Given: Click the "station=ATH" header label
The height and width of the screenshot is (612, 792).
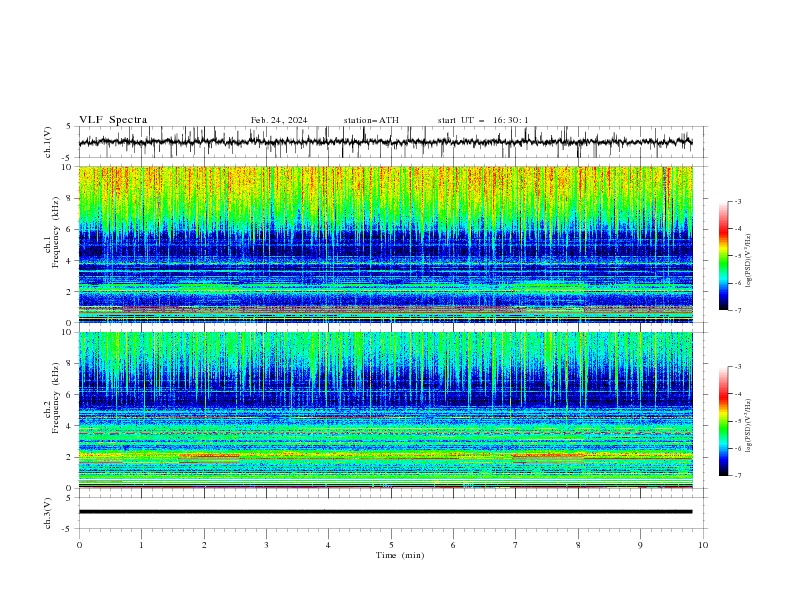Looking at the screenshot, I should tap(371, 120).
